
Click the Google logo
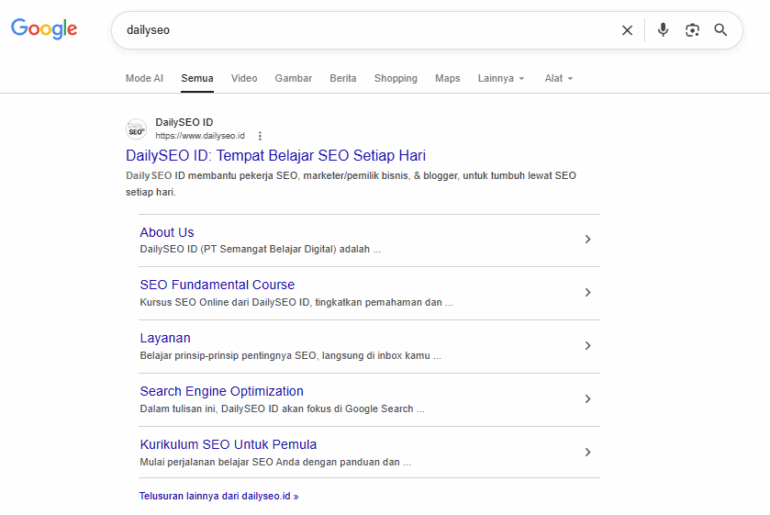[44, 29]
